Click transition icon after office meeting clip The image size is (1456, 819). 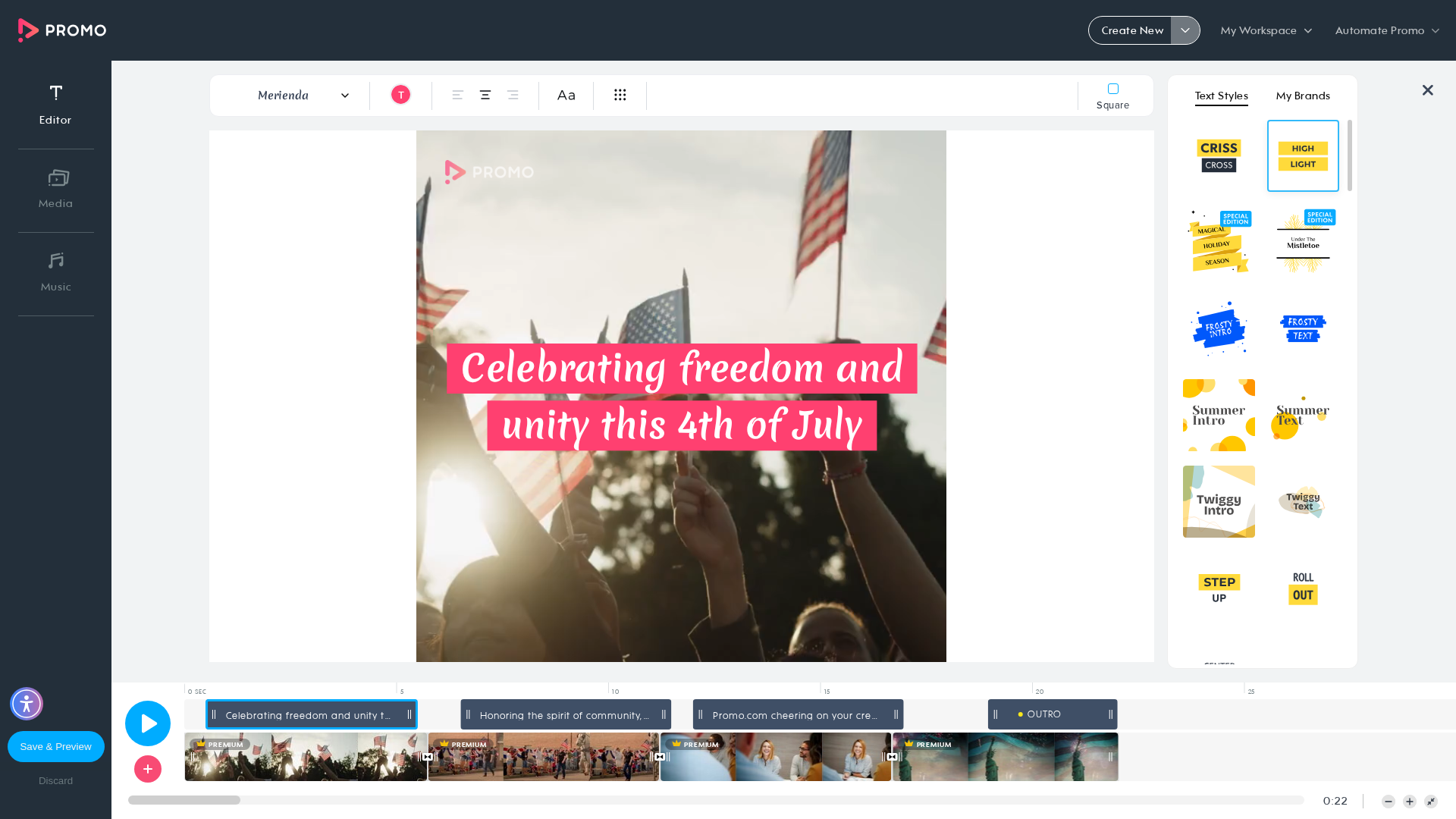(x=892, y=757)
